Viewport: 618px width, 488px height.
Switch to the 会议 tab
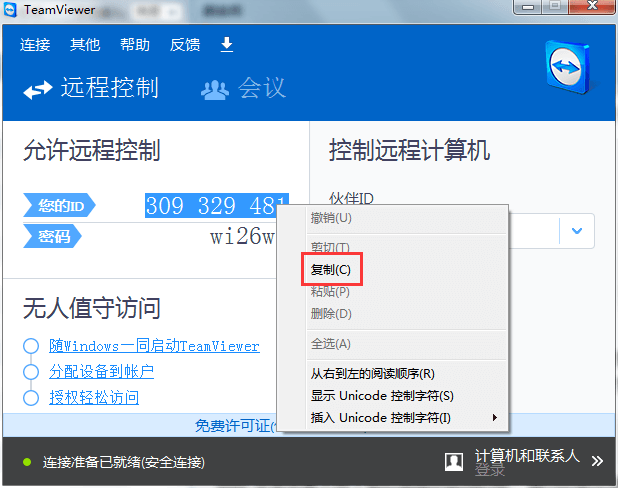[243, 88]
